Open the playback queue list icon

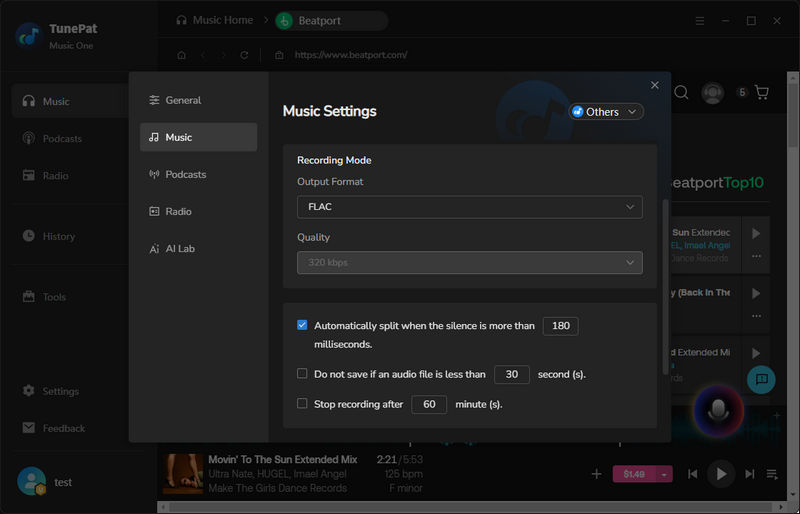point(772,474)
